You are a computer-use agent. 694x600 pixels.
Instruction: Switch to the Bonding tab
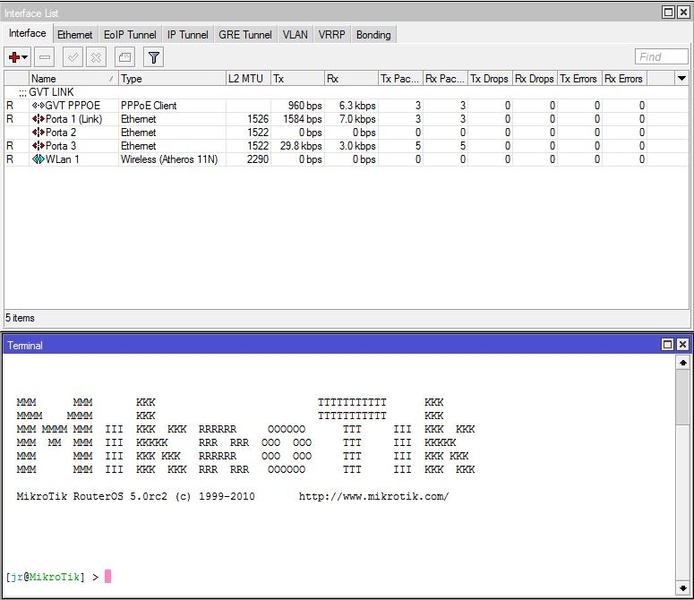click(x=373, y=35)
